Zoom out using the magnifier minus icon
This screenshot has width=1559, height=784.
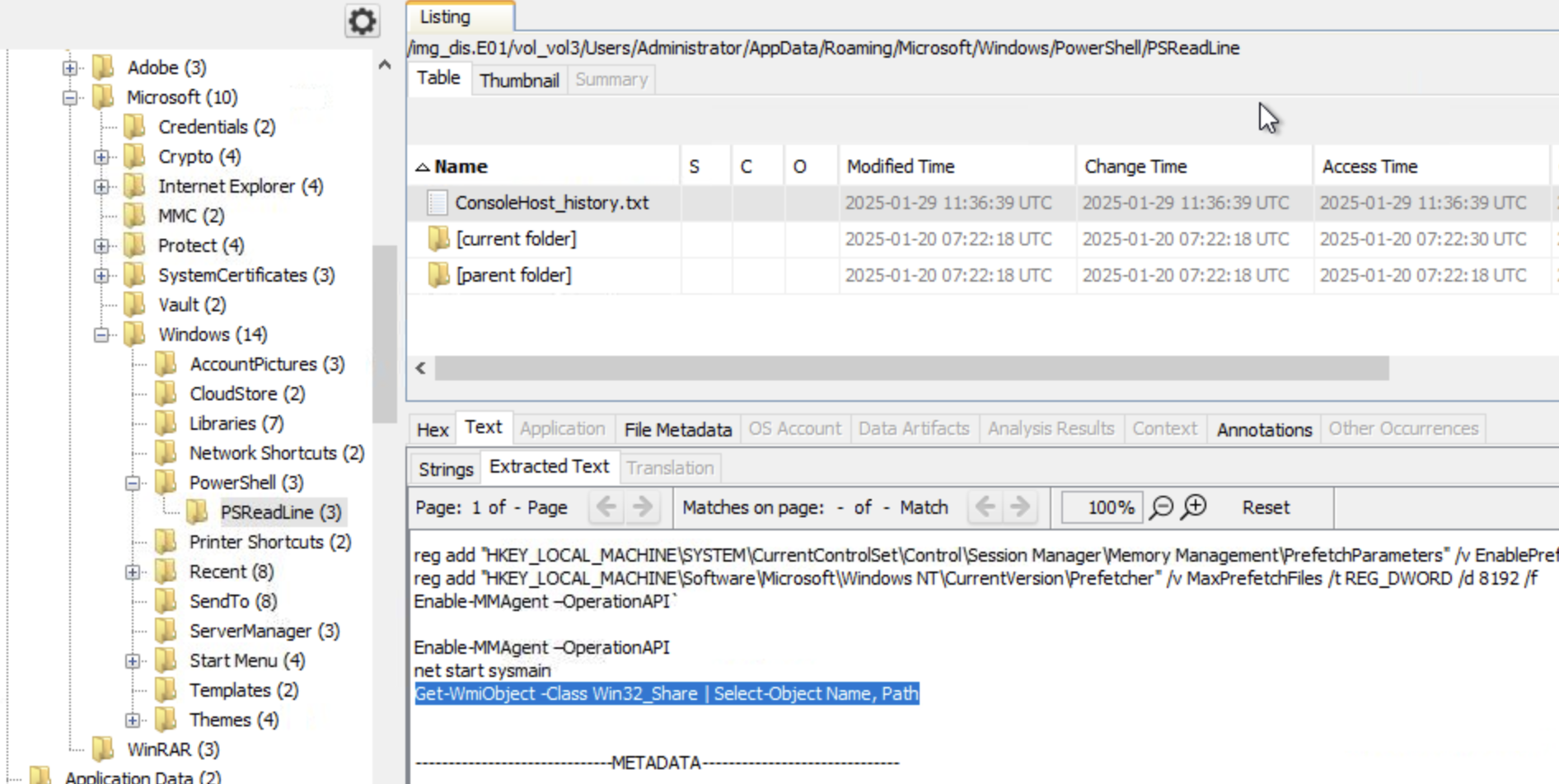[1161, 507]
